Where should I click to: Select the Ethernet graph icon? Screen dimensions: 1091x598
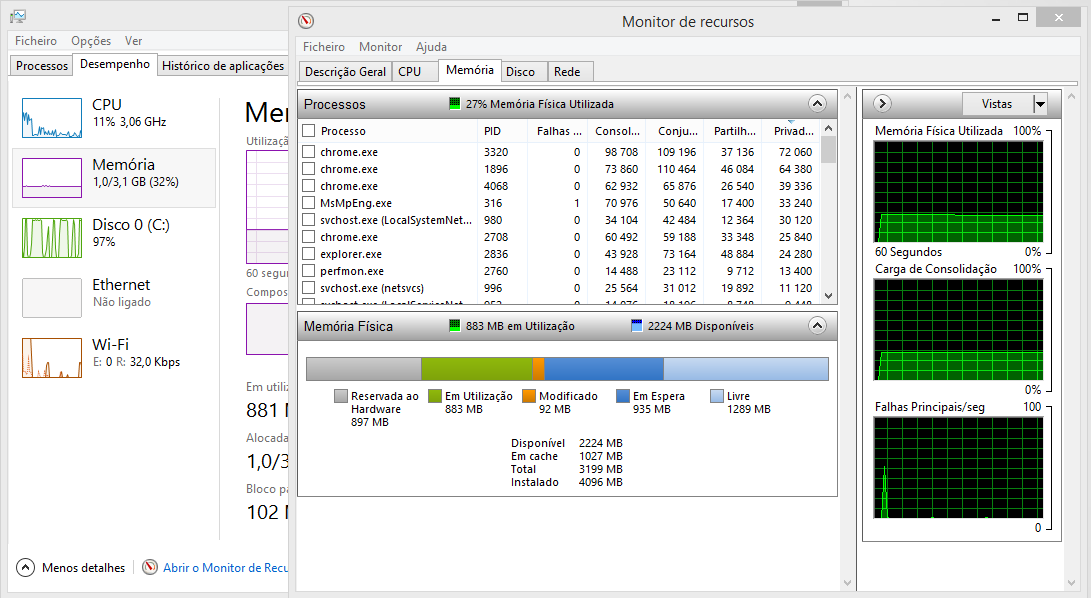tap(52, 297)
